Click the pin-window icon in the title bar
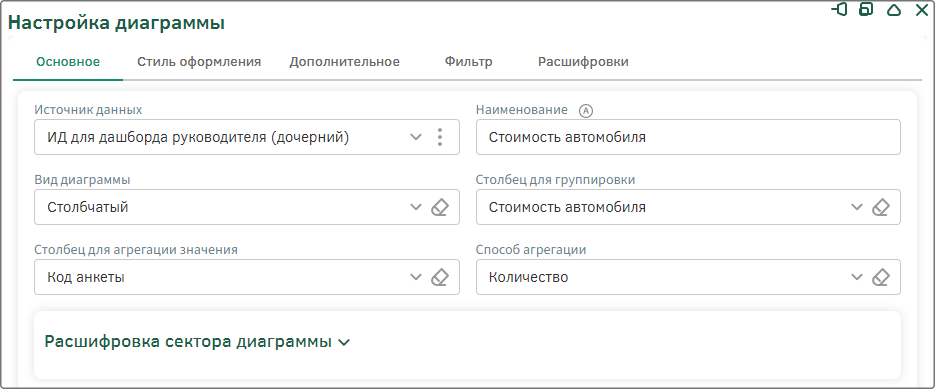The image size is (935, 389). (x=840, y=10)
